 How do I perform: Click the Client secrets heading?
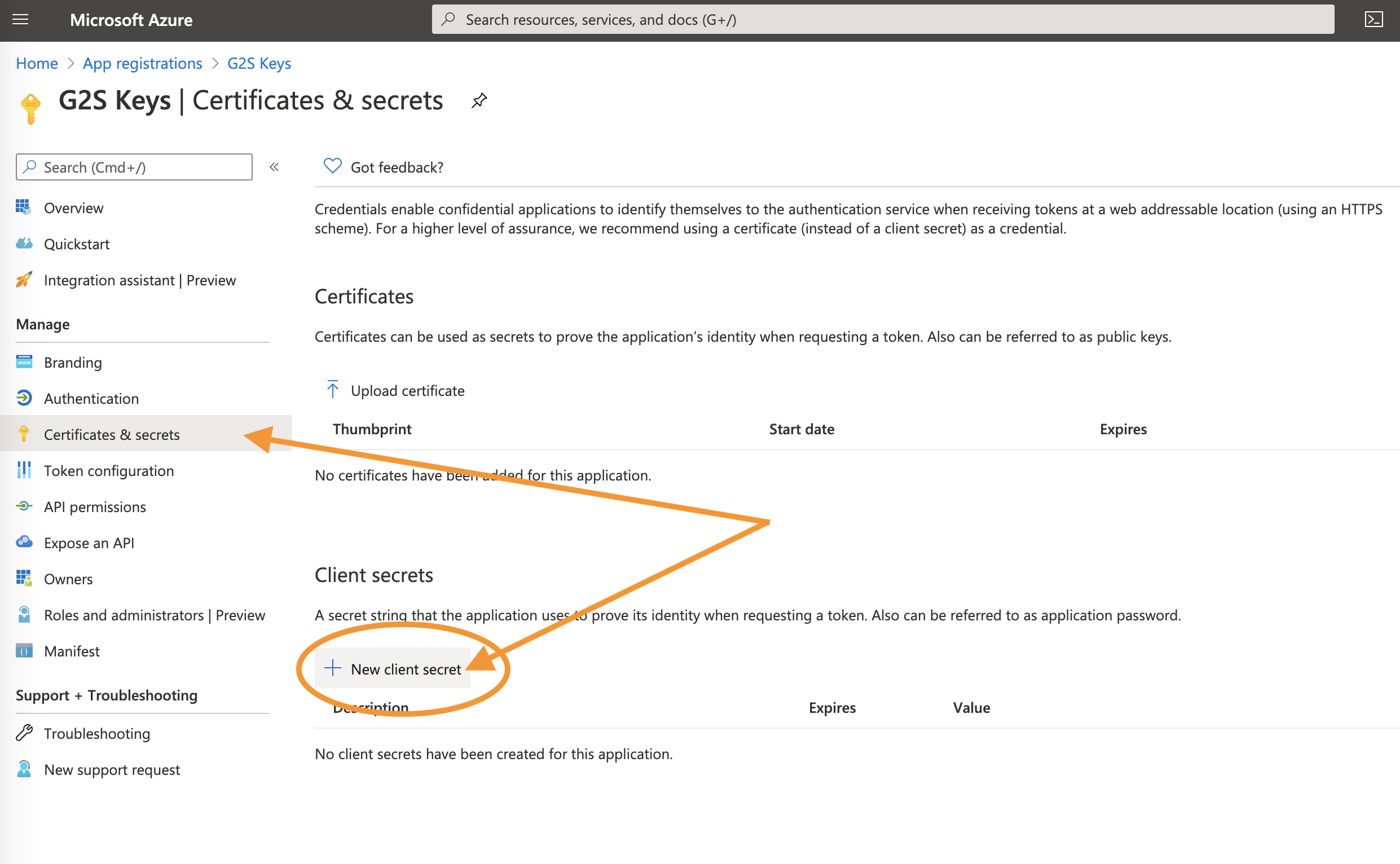pos(374,575)
